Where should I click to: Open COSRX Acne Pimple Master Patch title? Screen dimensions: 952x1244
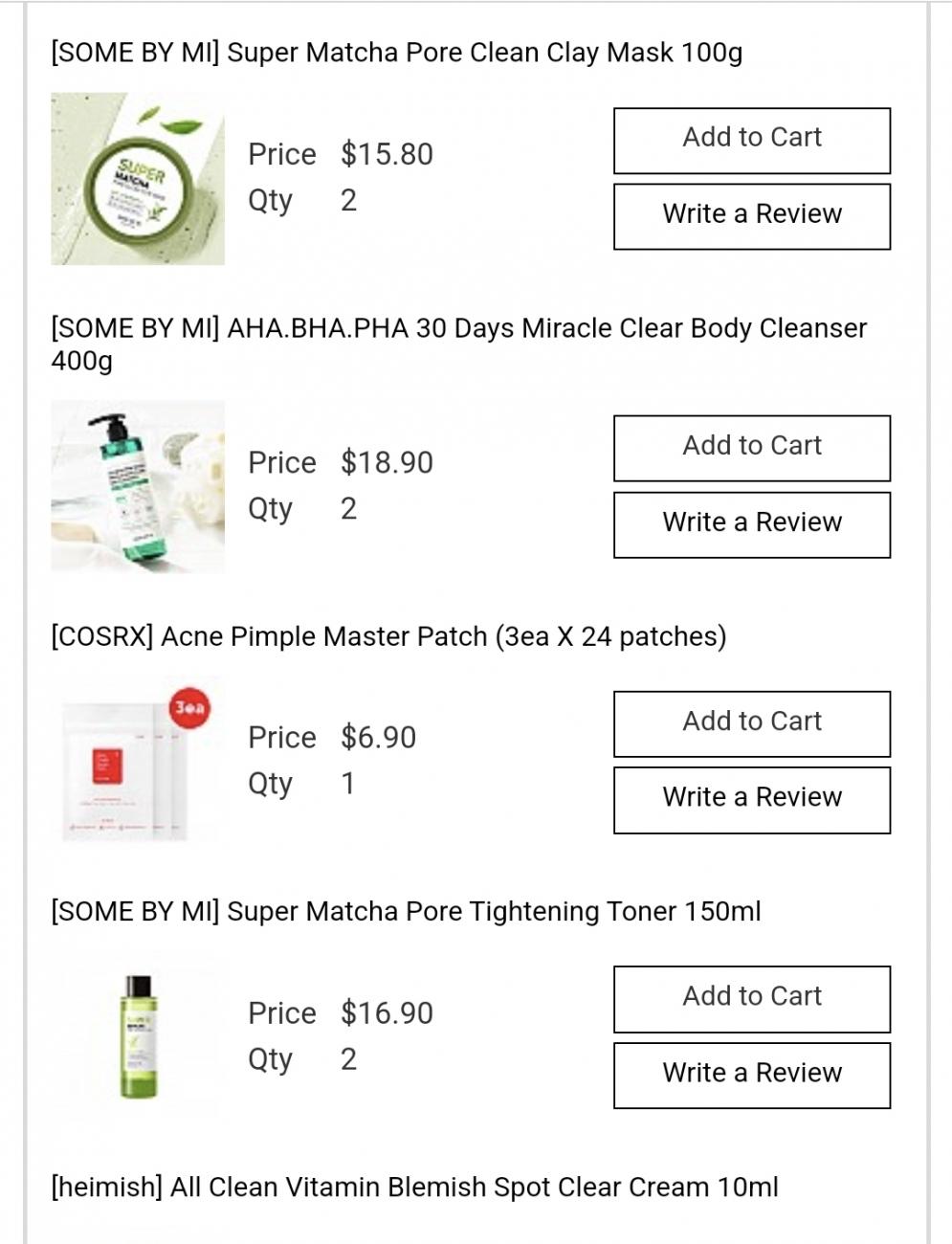tap(388, 636)
